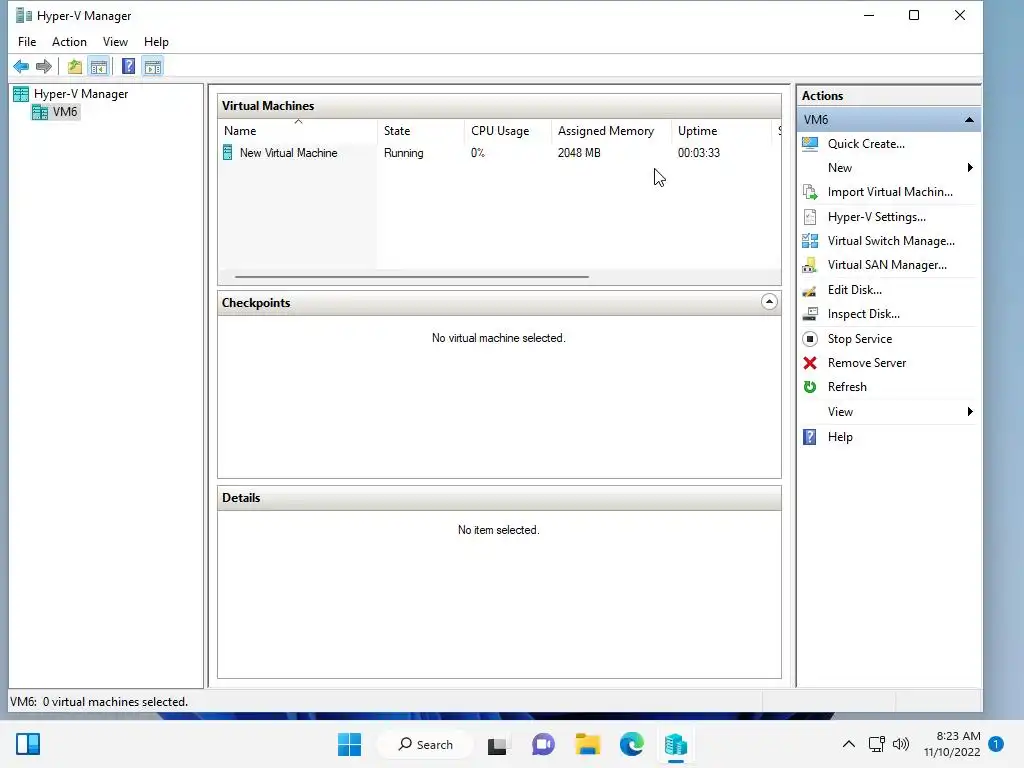
Task: Open the Chat app on the taskbar
Action: (543, 744)
